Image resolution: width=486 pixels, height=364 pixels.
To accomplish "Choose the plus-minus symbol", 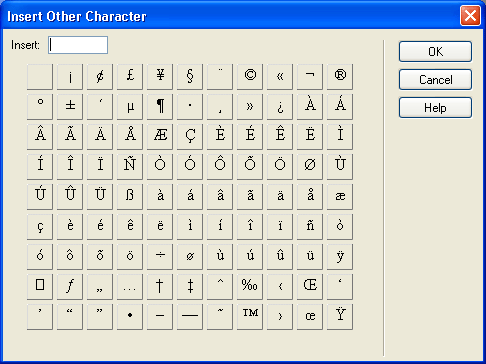I will (70, 107).
